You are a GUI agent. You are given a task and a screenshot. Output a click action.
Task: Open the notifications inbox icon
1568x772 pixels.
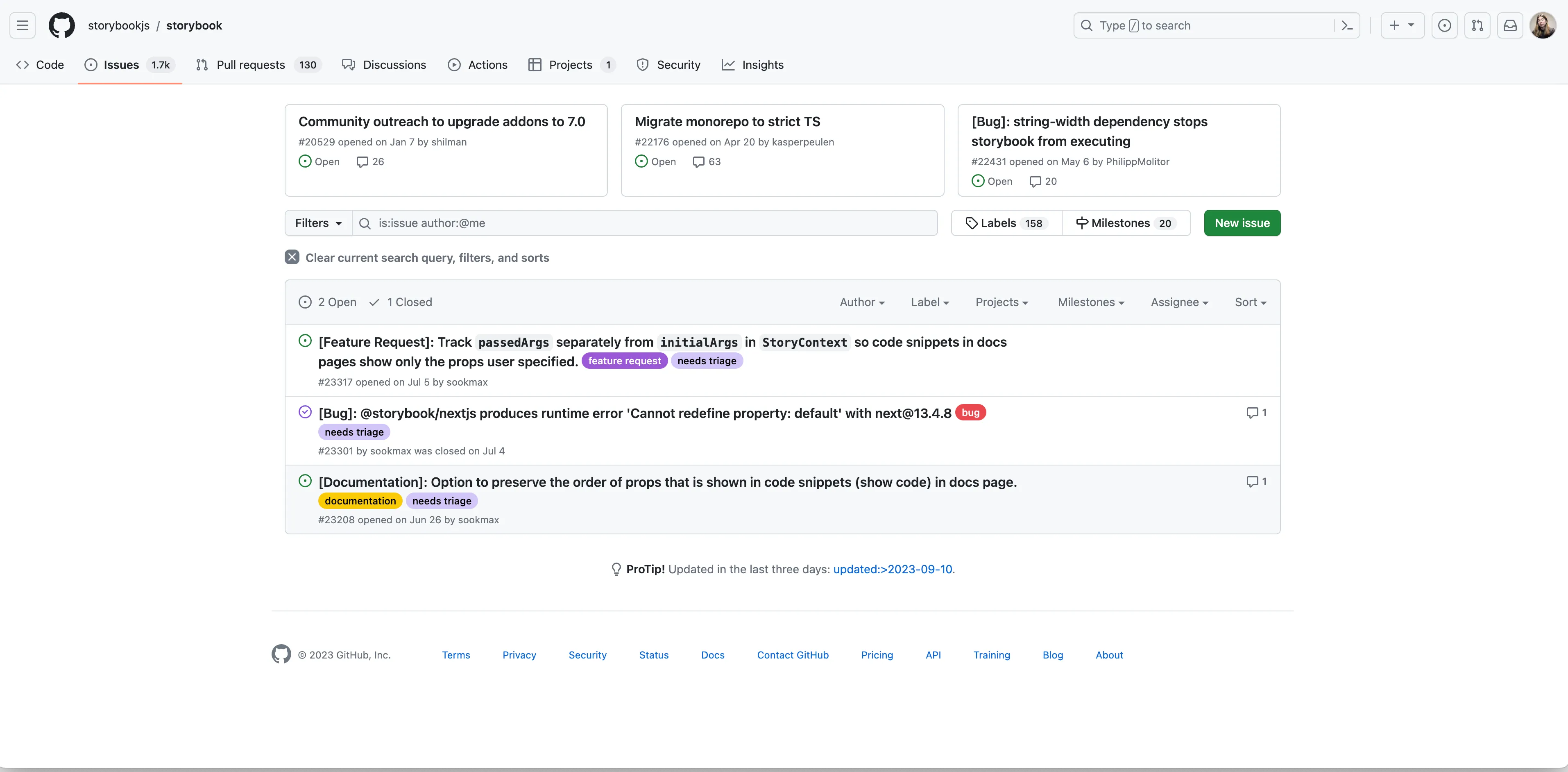(x=1510, y=25)
